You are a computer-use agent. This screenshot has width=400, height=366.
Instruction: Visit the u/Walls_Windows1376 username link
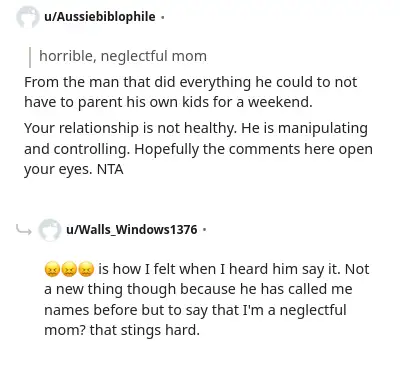click(132, 229)
